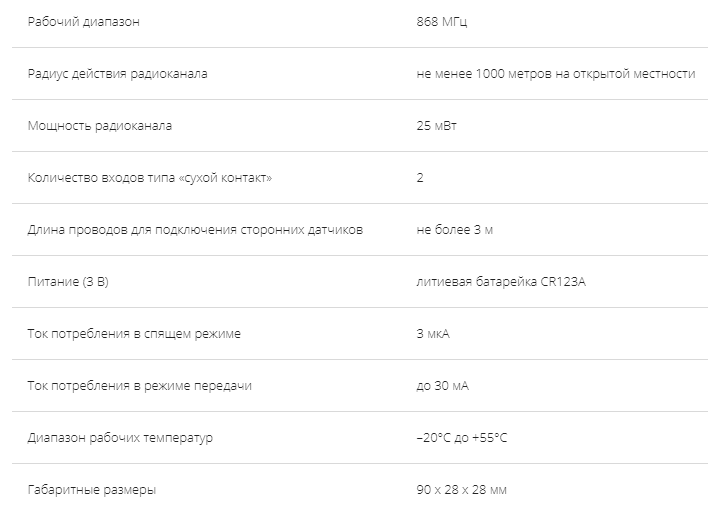The height and width of the screenshot is (513, 708).
Task: Click "Ток потребления в спящем режиме" label
Action: click(x=134, y=334)
